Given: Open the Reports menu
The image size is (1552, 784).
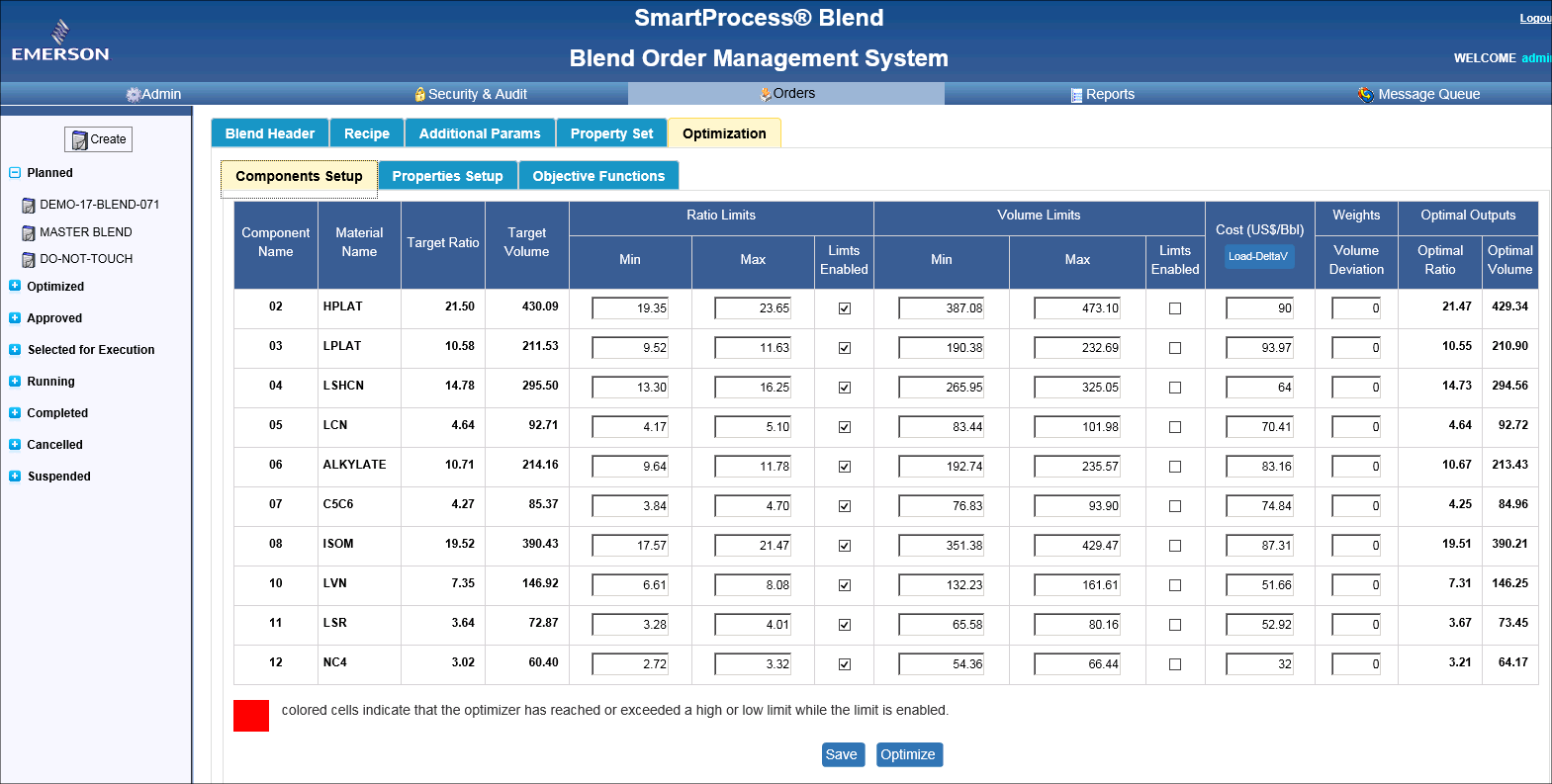Looking at the screenshot, I should point(1102,94).
